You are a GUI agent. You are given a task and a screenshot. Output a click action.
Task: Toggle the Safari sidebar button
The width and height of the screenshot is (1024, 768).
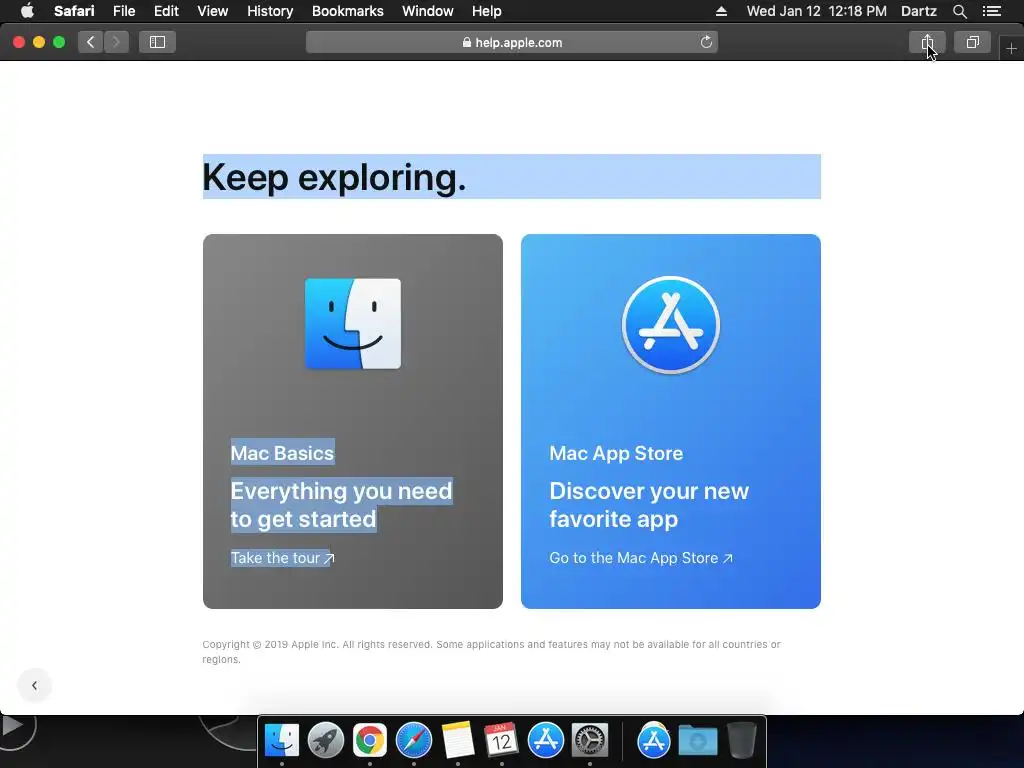click(157, 42)
